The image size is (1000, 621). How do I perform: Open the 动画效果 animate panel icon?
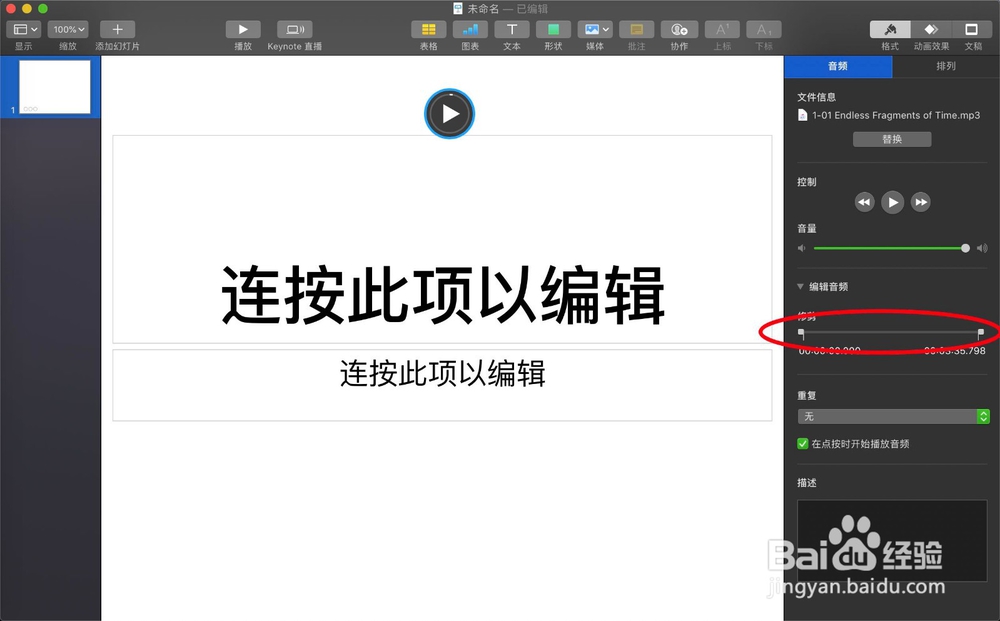[930, 29]
